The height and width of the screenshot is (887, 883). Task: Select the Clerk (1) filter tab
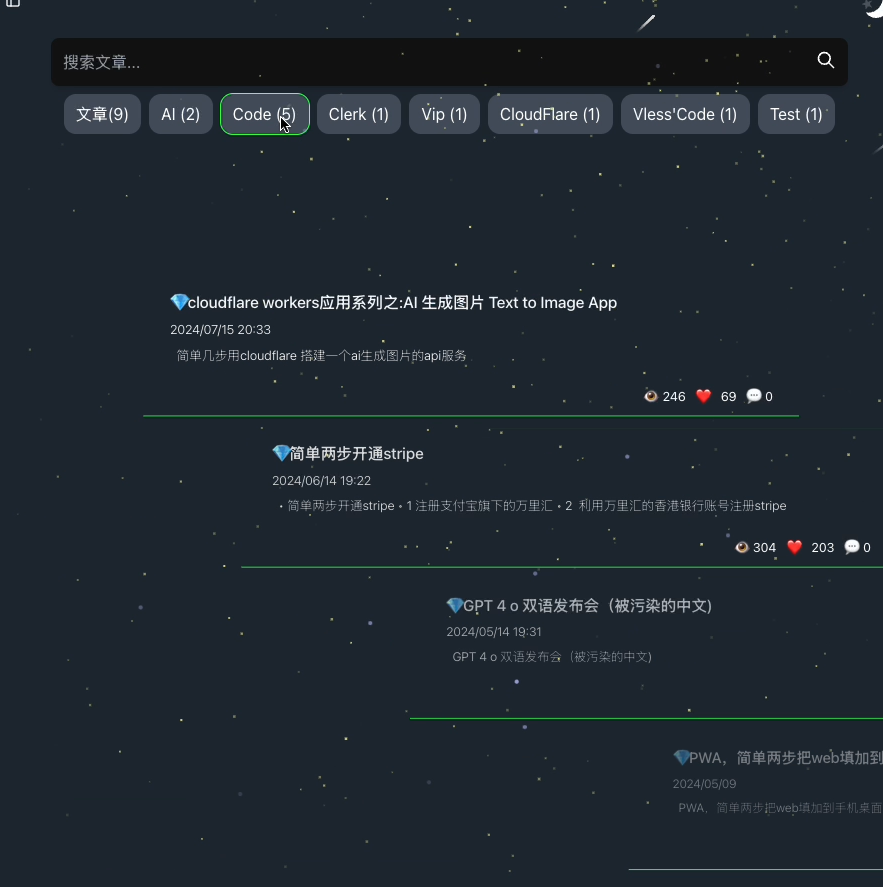(358, 114)
